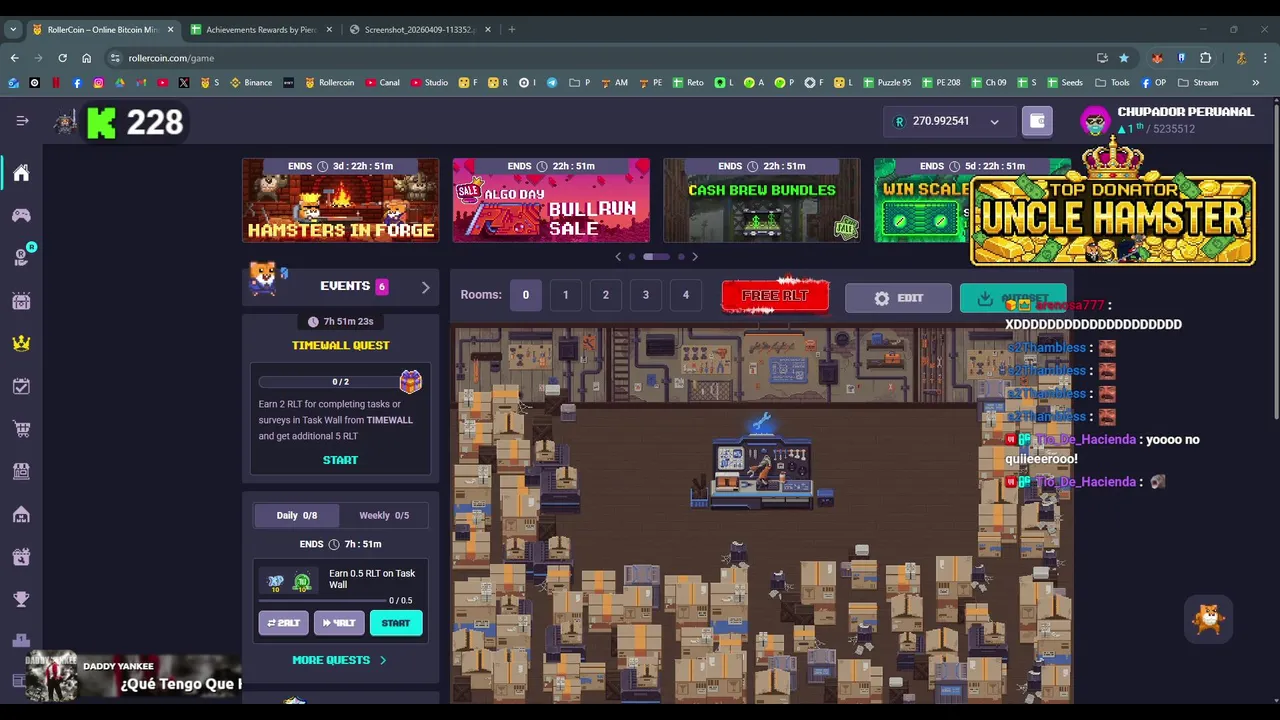The image size is (1280, 720).
Task: Open the storage barn icon in the sidebar
Action: 21,515
